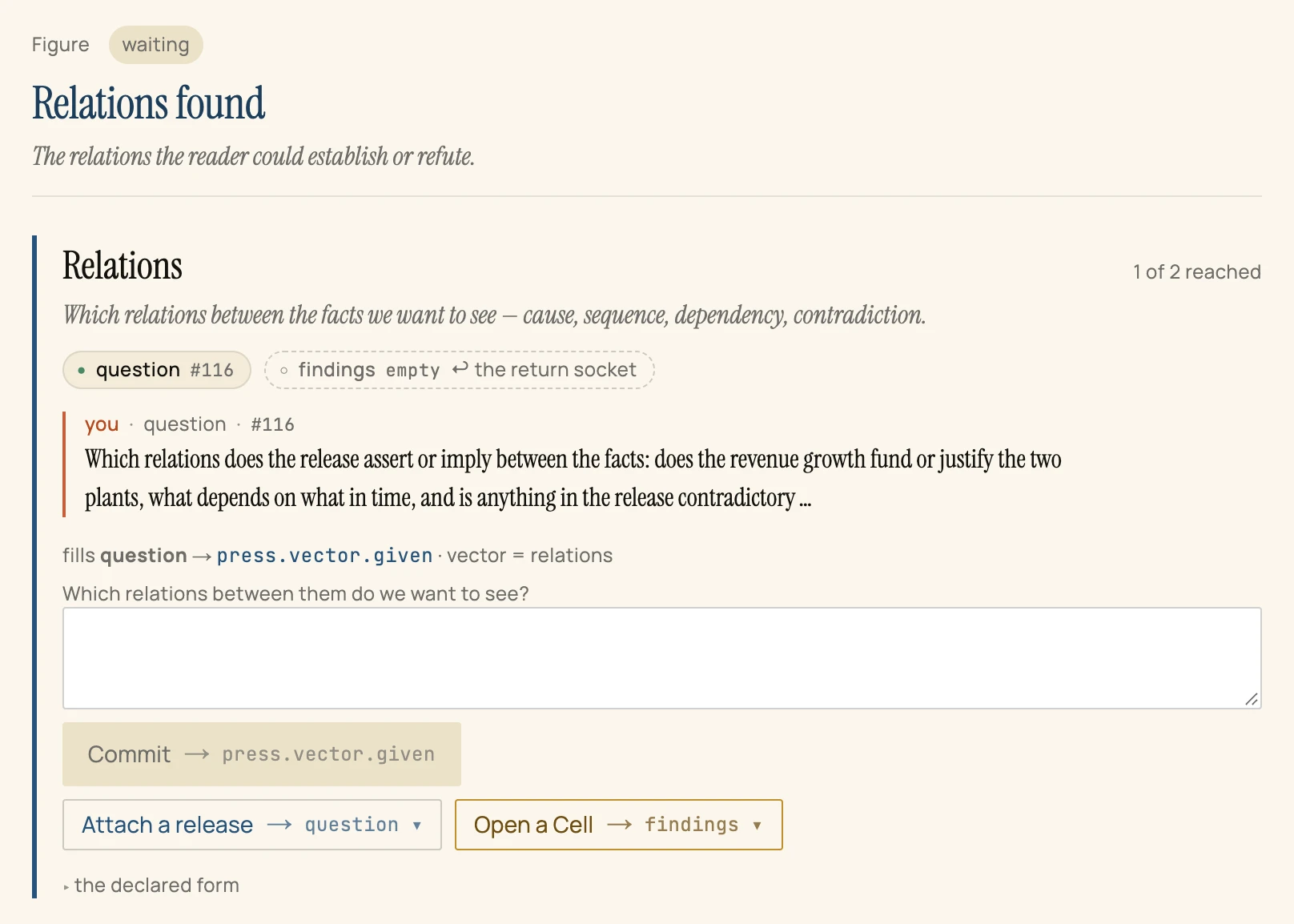Click the 'waiting' status badge
The width and height of the screenshot is (1294, 924).
coord(156,45)
